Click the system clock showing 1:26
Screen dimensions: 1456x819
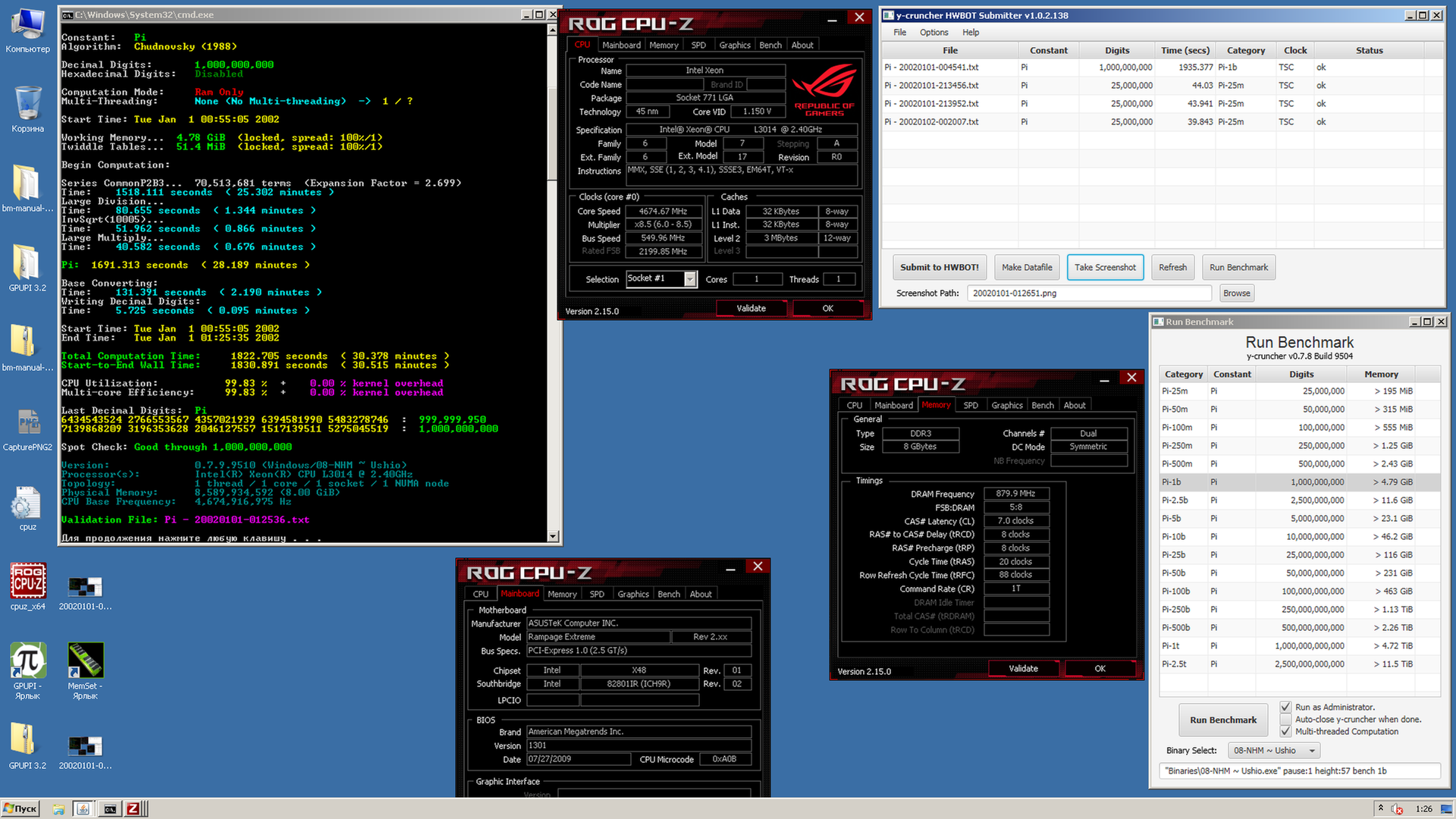click(1423, 809)
